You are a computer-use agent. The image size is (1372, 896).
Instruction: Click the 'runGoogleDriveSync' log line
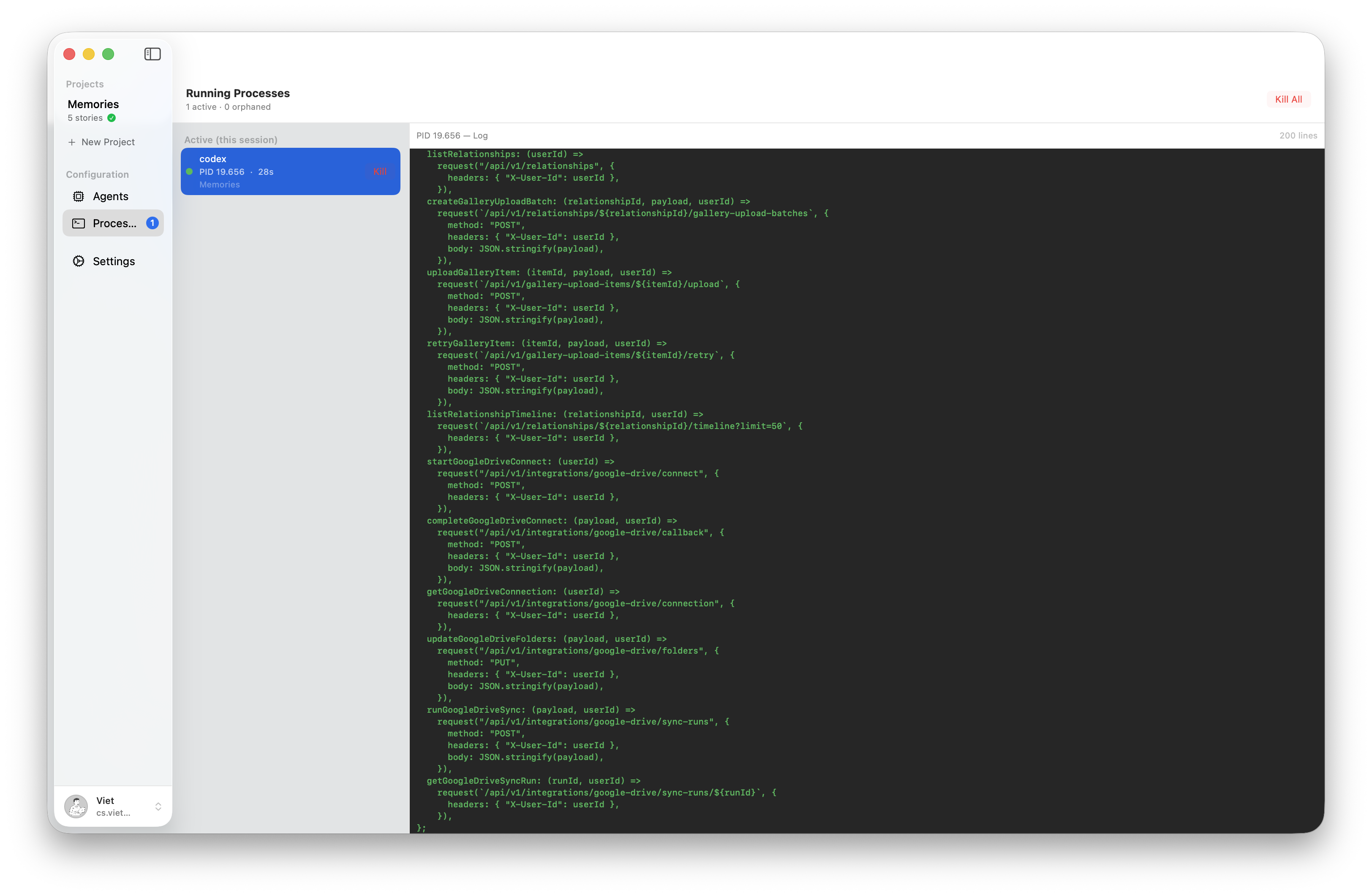coord(531,710)
